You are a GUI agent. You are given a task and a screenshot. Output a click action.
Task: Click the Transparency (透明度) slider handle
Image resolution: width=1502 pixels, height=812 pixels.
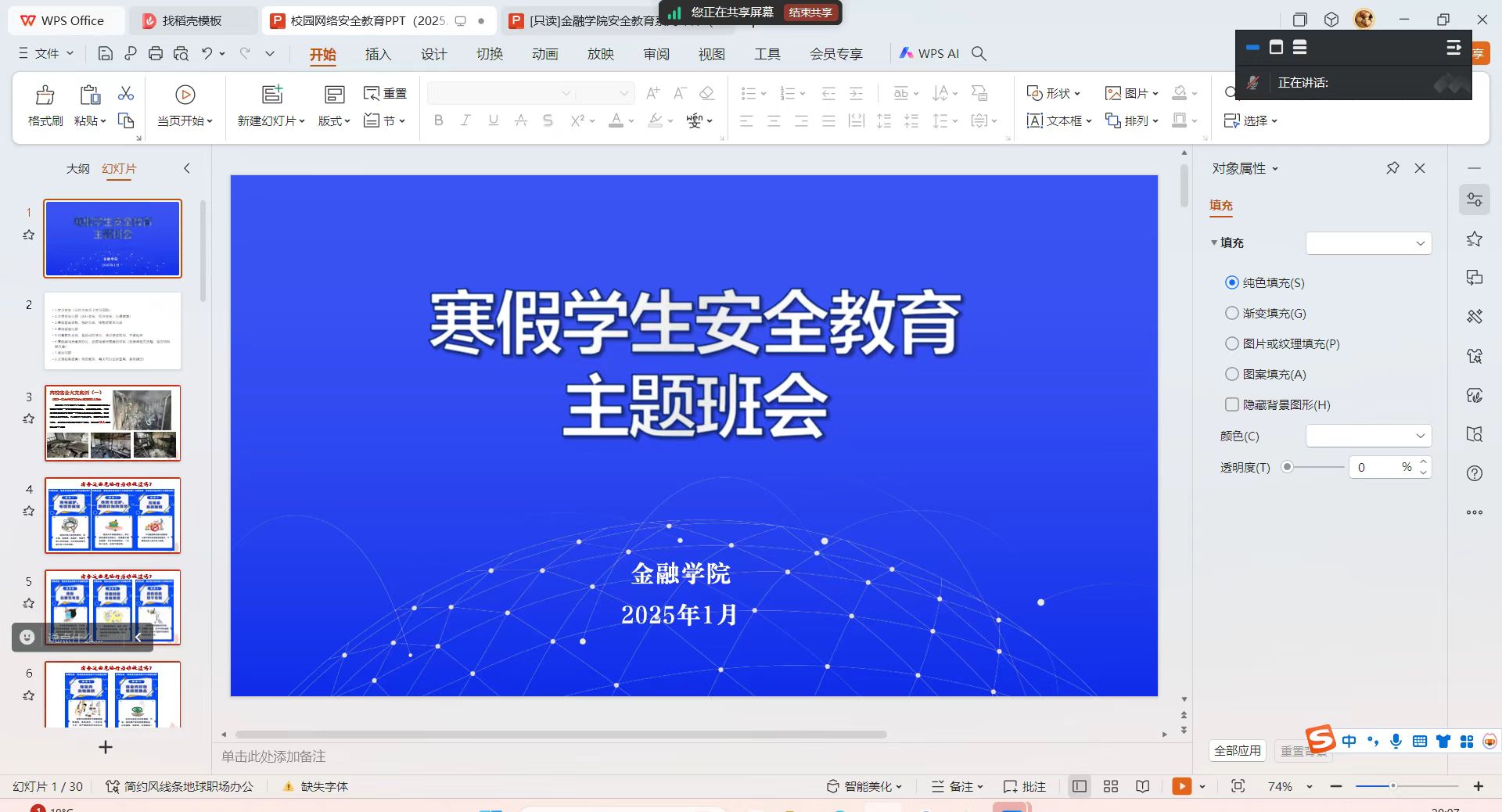click(1287, 467)
